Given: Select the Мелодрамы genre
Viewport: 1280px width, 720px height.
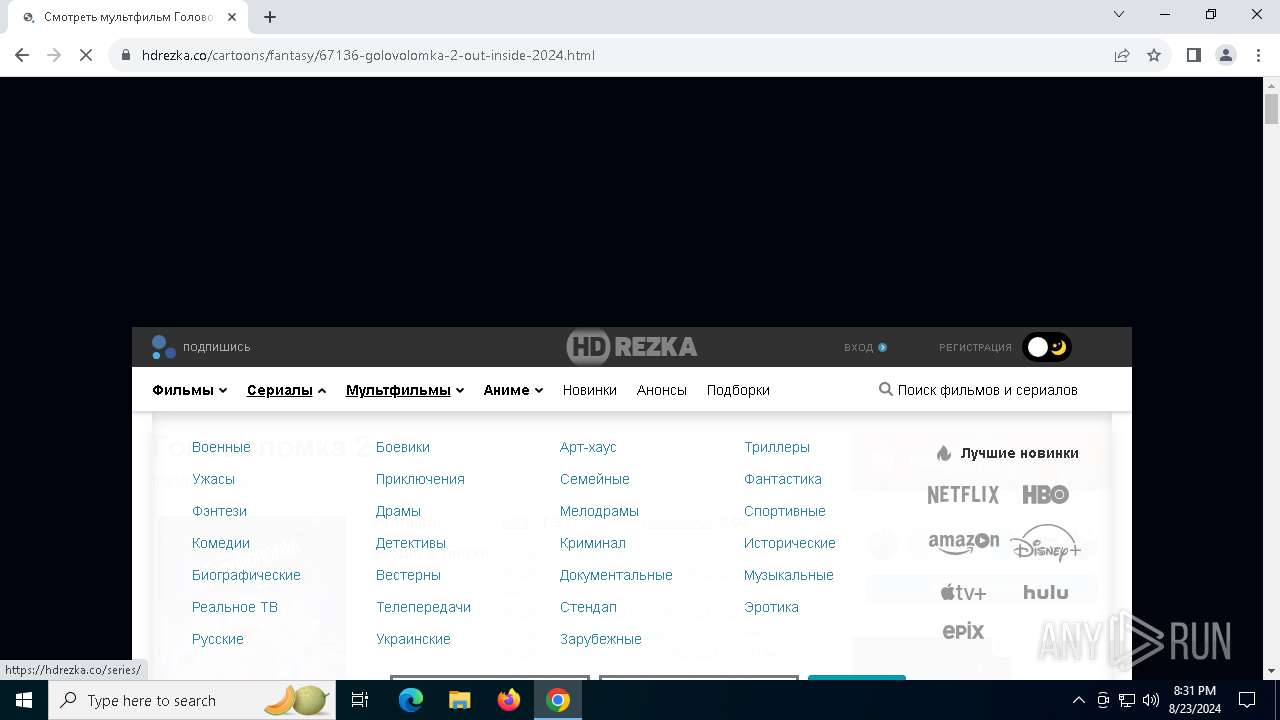Looking at the screenshot, I should [599, 511].
